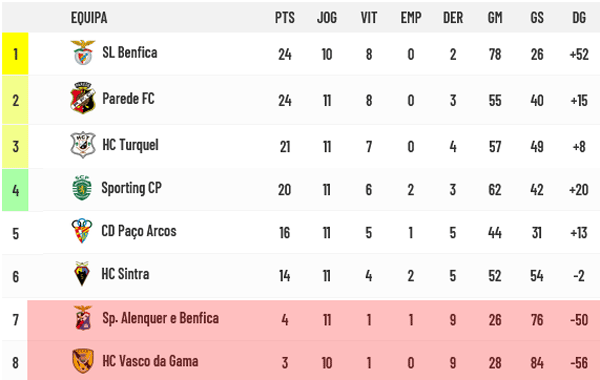
Task: Click the orange HC Vasco da Gama badge
Action: point(83,361)
